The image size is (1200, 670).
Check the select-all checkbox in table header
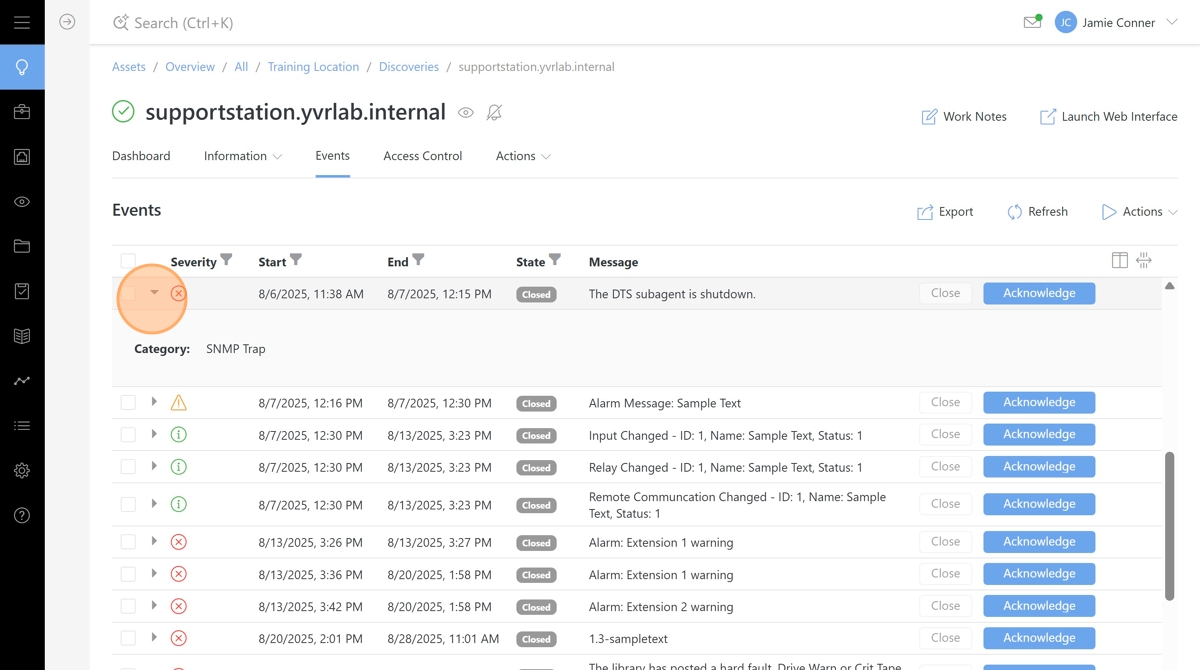[x=128, y=262]
